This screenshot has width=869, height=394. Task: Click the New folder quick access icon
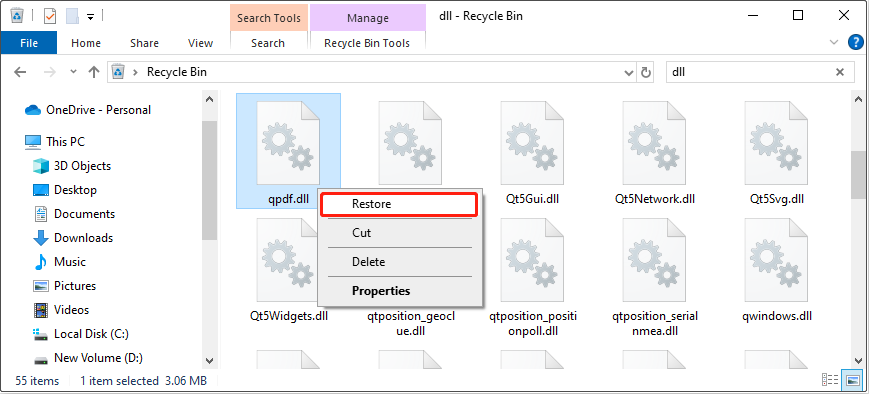(72, 16)
